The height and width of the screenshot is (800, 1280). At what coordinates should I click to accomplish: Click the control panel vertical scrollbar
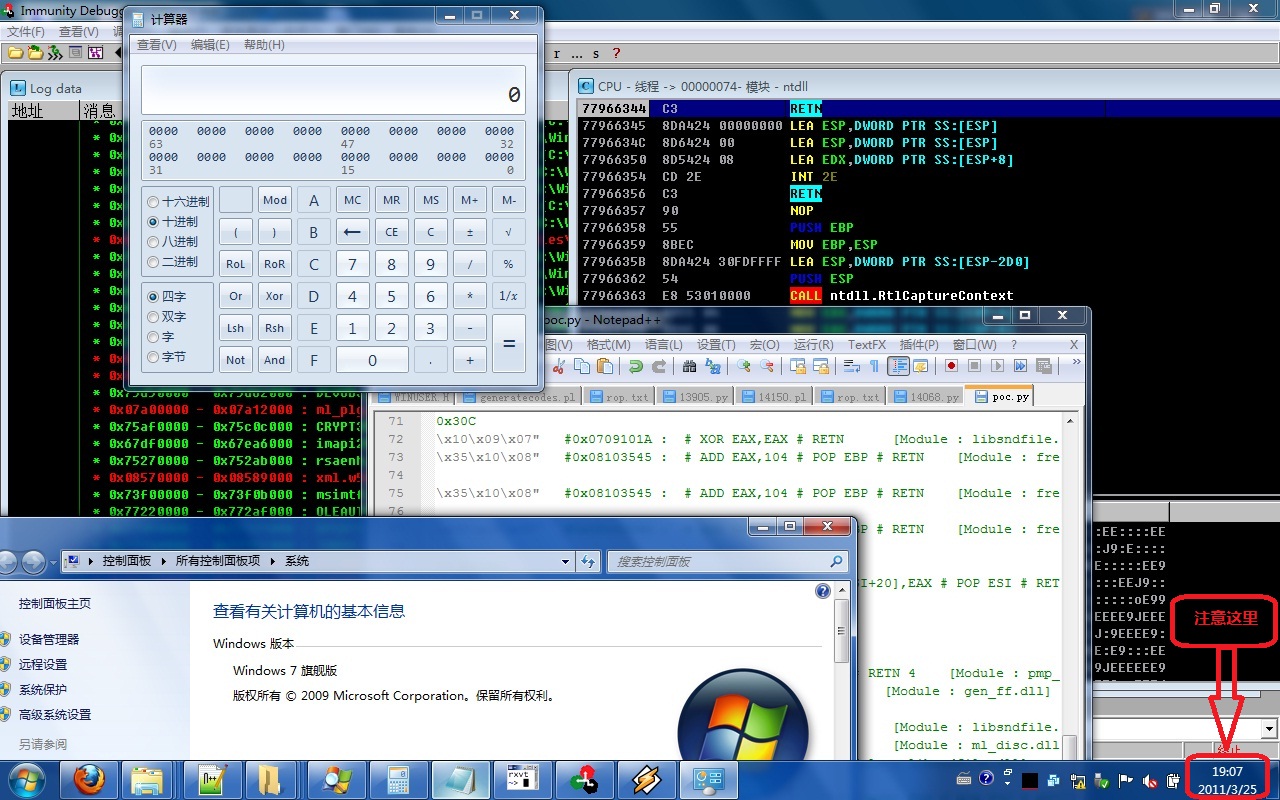842,670
